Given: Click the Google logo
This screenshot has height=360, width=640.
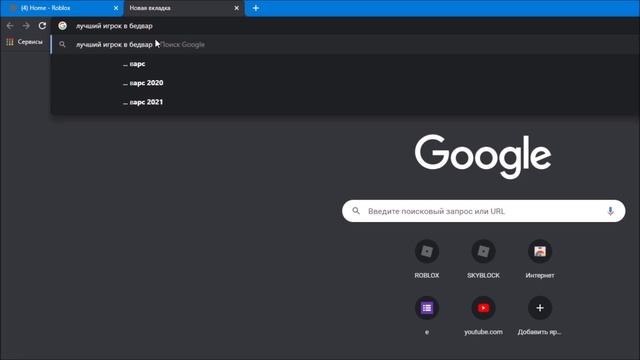Looking at the screenshot, I should click(x=483, y=156).
